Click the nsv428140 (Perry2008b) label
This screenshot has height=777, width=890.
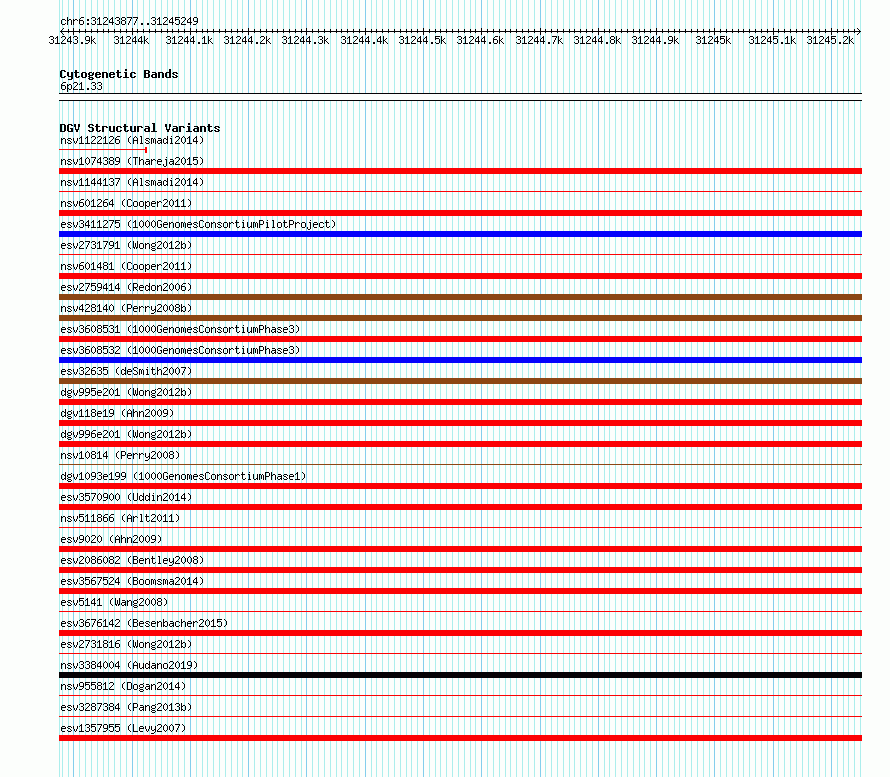[126, 308]
